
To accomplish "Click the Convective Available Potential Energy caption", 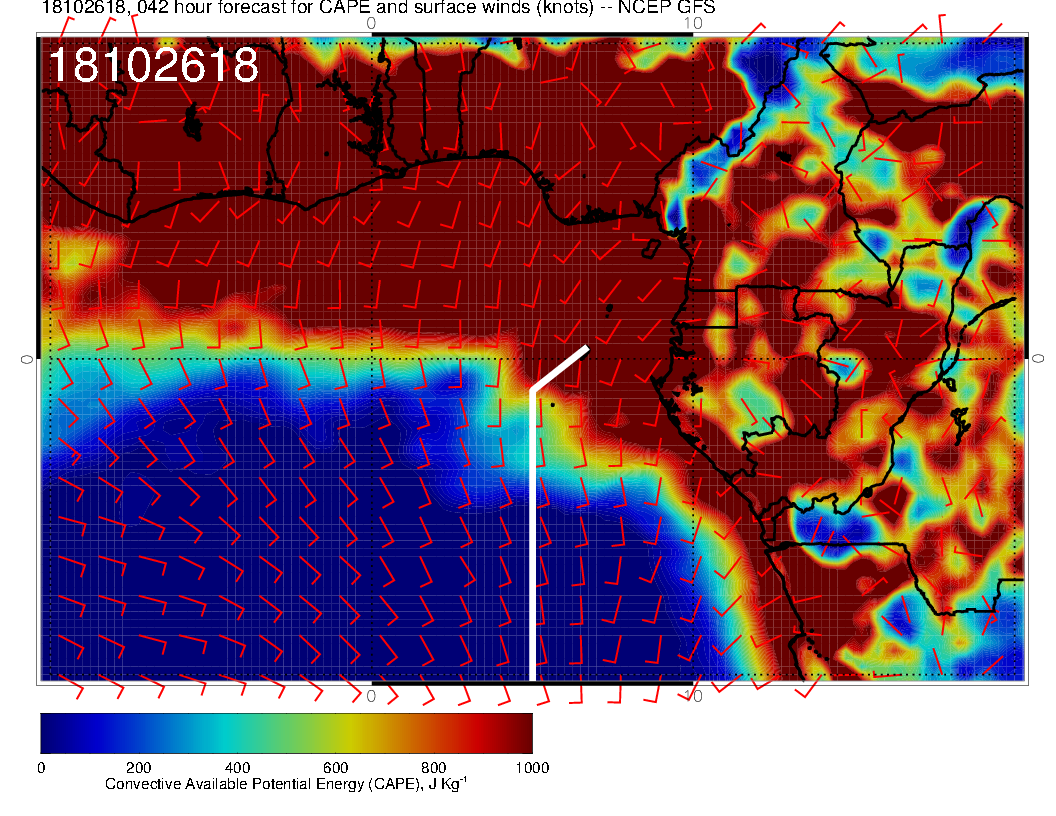I will [x=286, y=785].
